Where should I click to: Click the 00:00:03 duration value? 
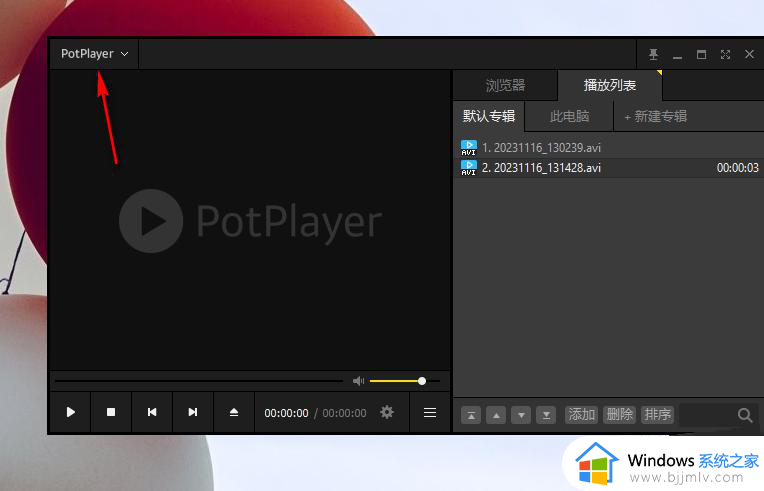[737, 168]
